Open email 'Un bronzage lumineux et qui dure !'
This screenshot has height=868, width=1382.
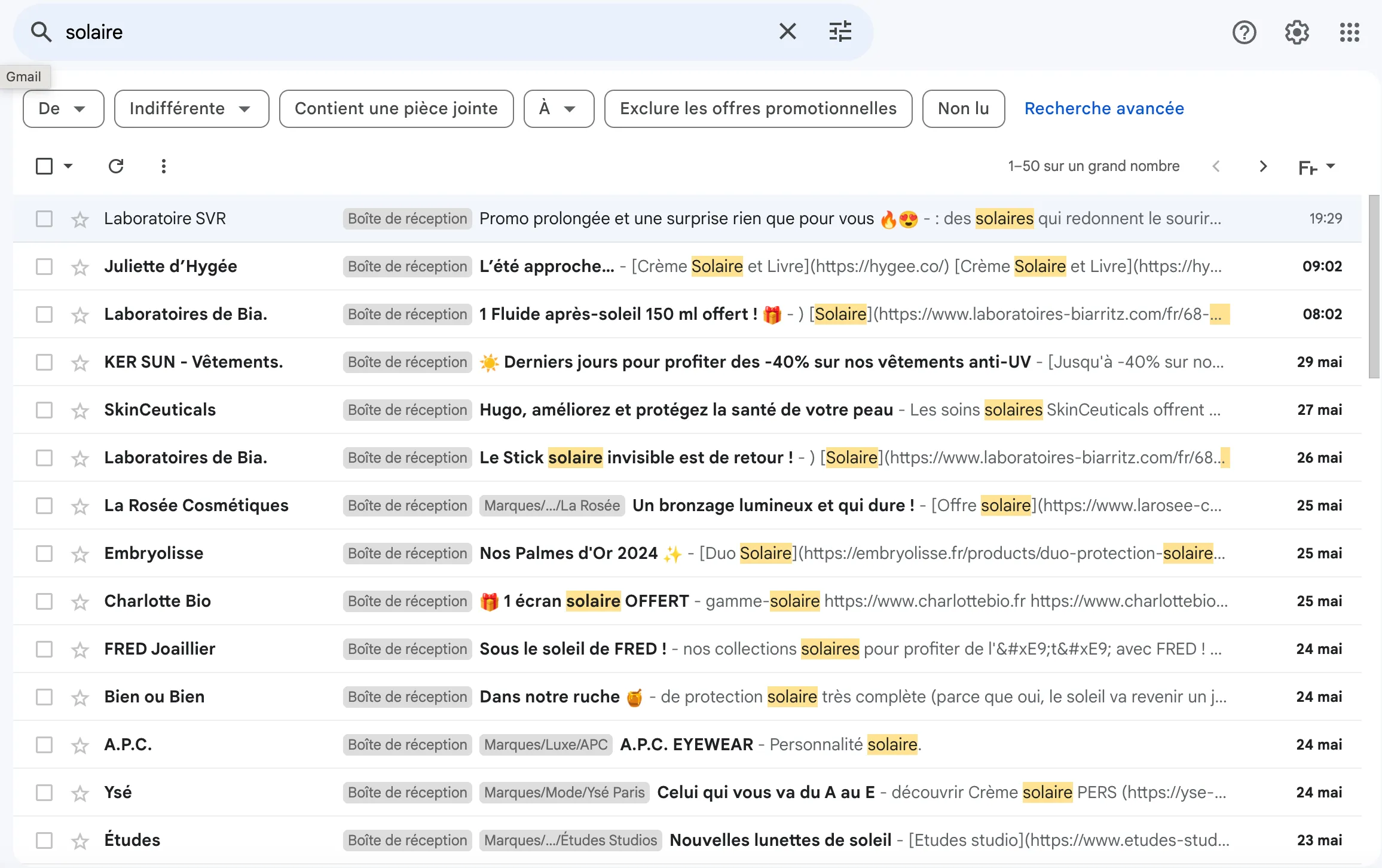773,506
